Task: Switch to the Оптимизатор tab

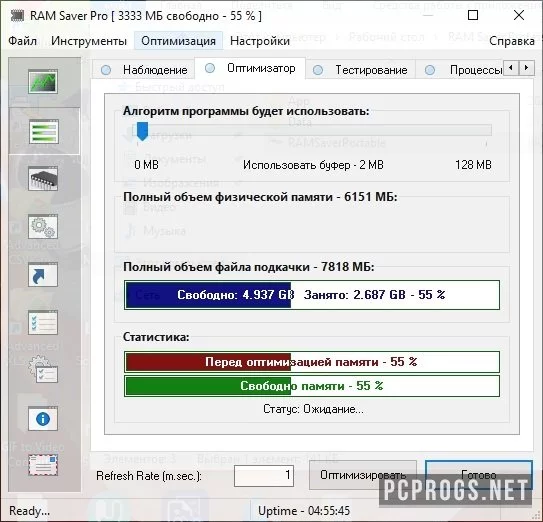Action: (x=250, y=68)
